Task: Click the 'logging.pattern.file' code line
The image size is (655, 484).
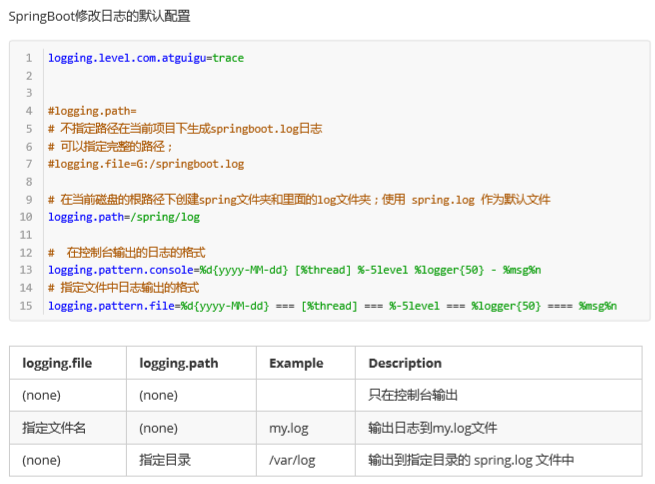Action: click(332, 306)
